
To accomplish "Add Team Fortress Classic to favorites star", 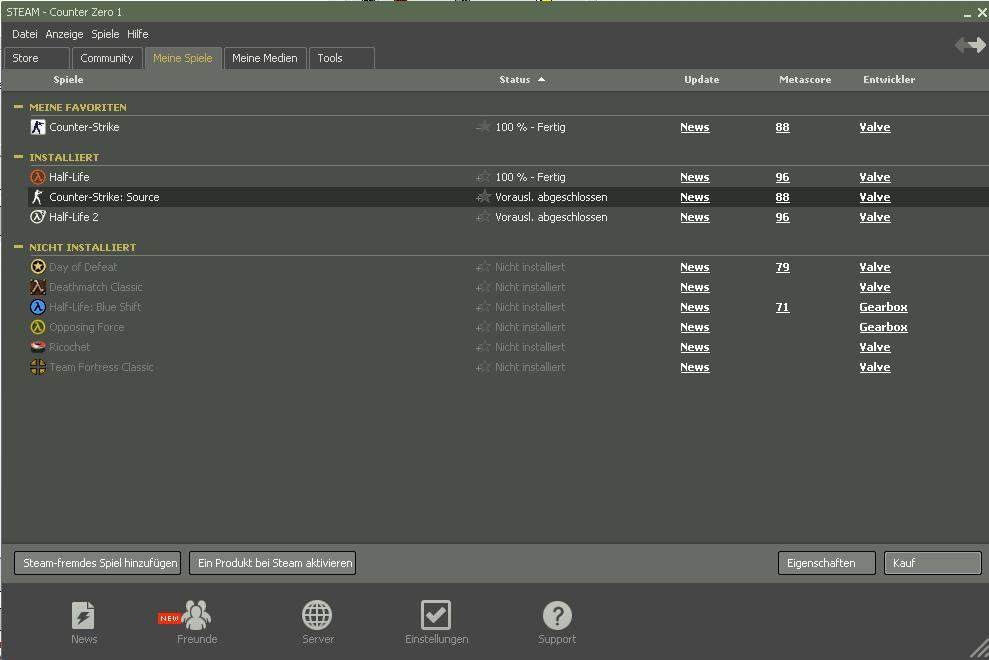I will coord(483,367).
